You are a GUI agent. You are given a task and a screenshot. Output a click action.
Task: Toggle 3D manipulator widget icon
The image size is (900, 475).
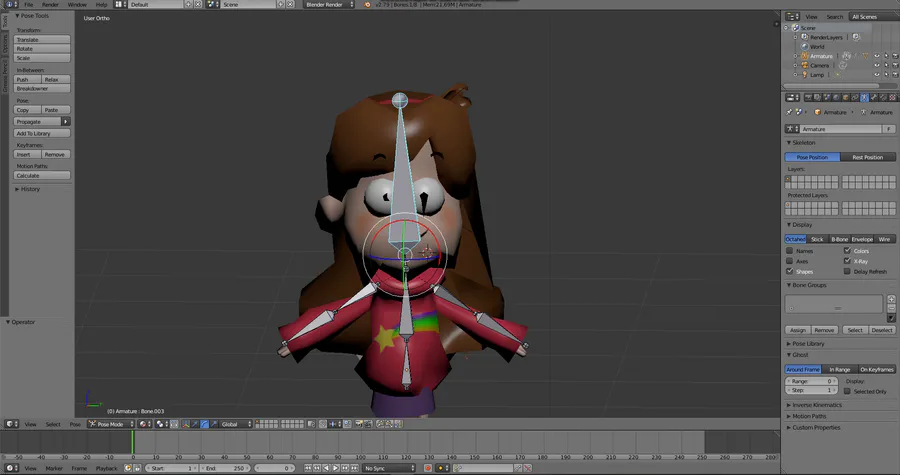tap(184, 424)
